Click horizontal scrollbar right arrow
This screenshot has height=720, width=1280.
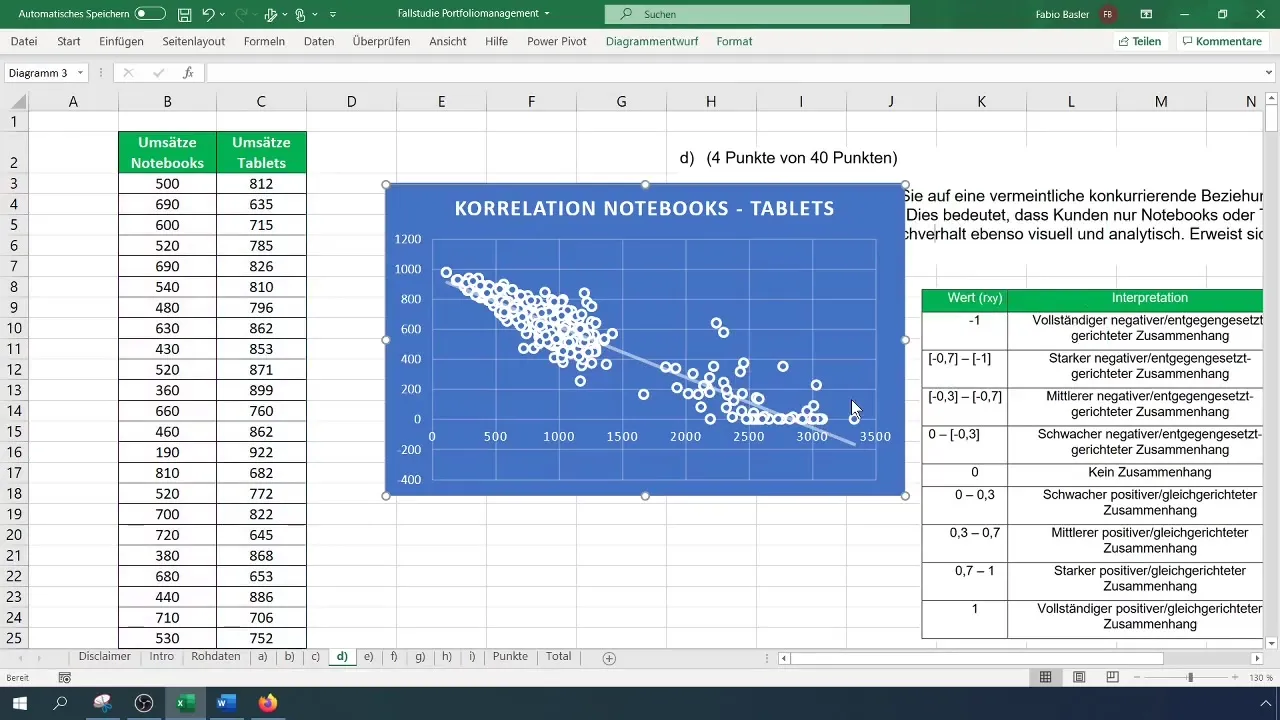(x=1257, y=658)
